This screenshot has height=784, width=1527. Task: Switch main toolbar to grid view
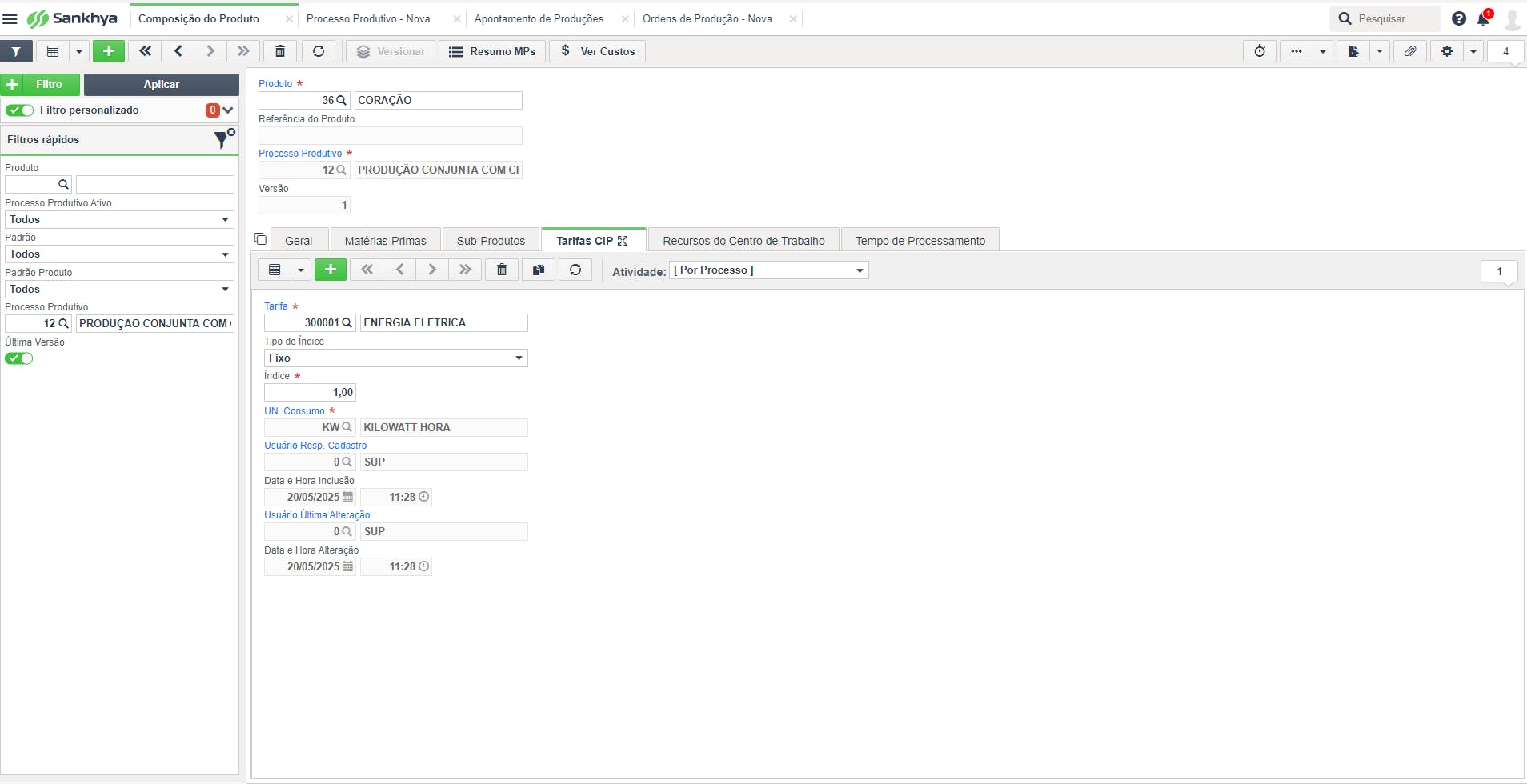coord(53,51)
